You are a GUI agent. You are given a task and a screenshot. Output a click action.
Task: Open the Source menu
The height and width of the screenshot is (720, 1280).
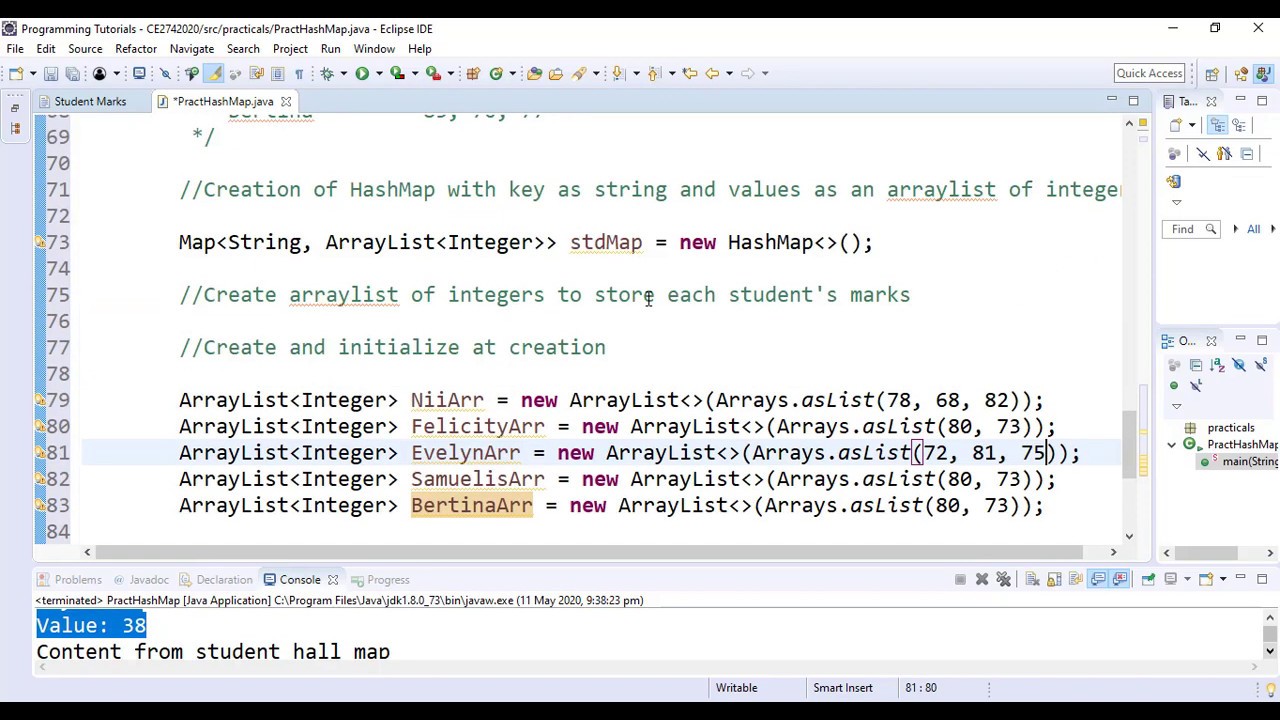click(x=85, y=49)
